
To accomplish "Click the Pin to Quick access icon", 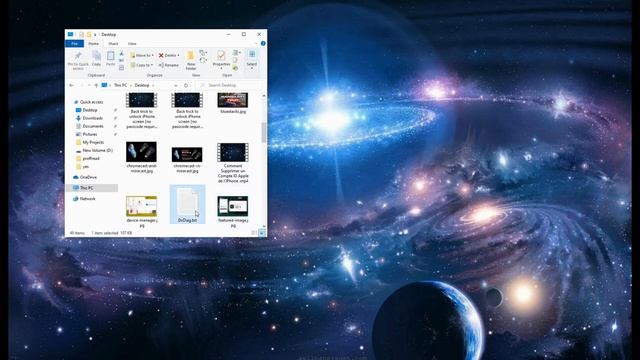I will (78, 56).
